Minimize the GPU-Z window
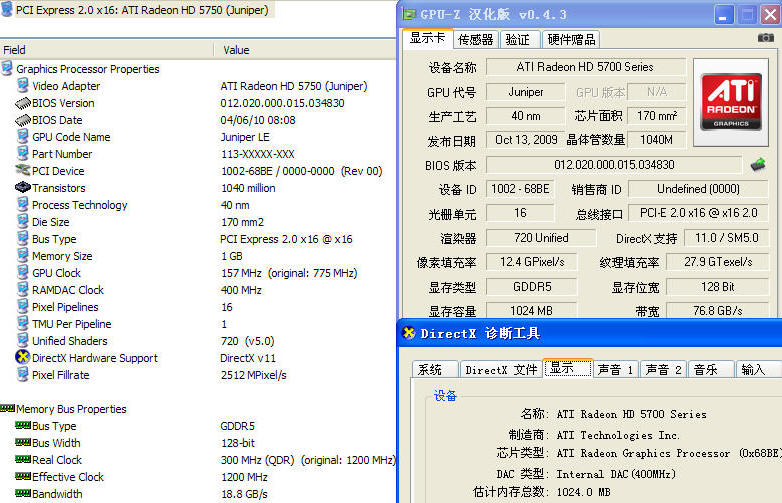 point(723,14)
